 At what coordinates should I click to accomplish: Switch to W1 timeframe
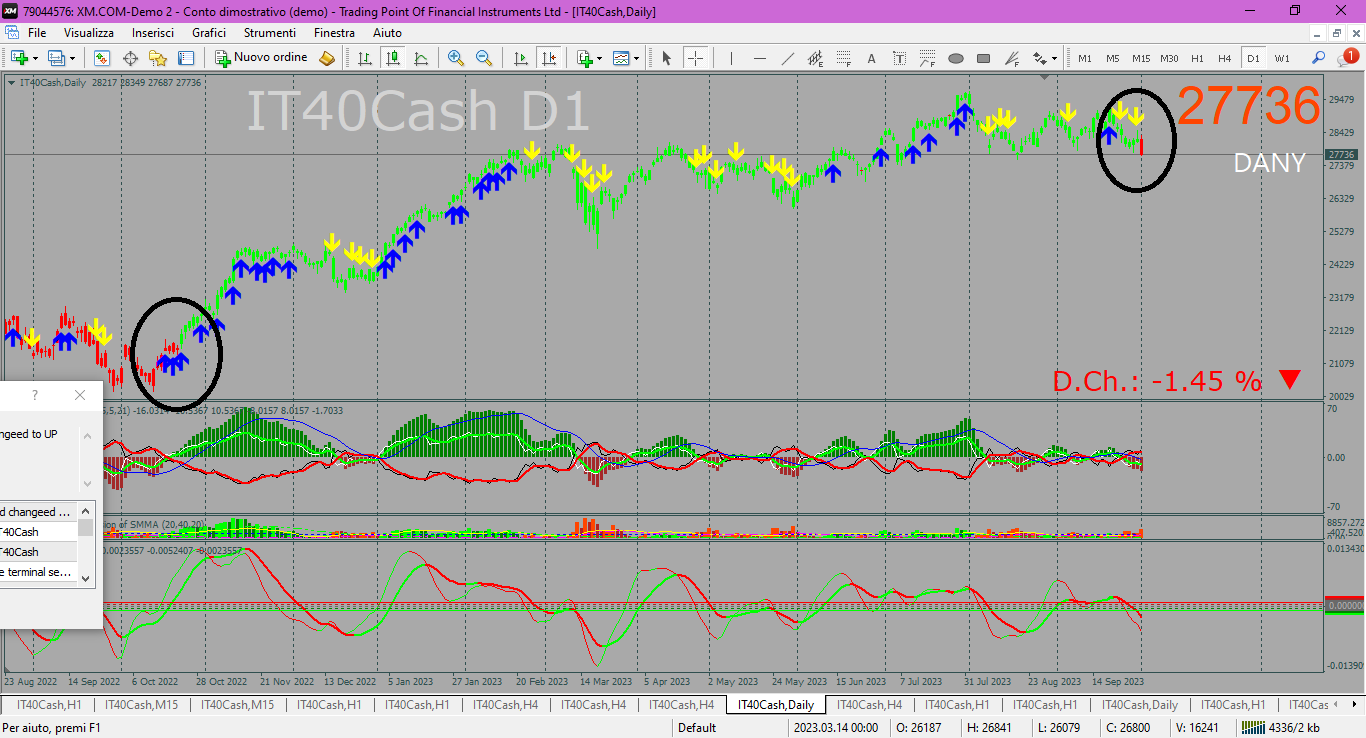pyautogui.click(x=1282, y=58)
